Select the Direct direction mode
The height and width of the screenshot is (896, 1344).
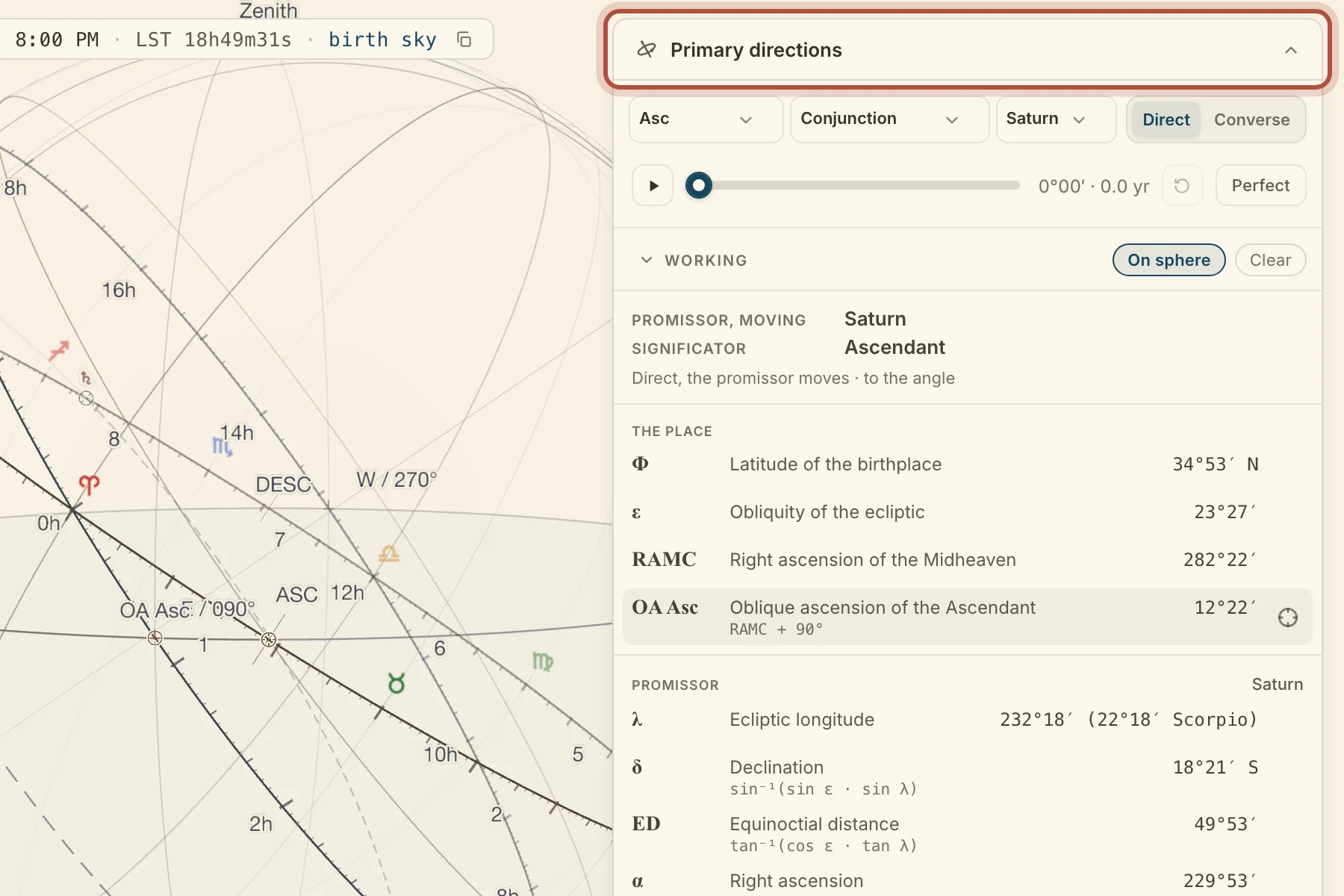[x=1166, y=119]
